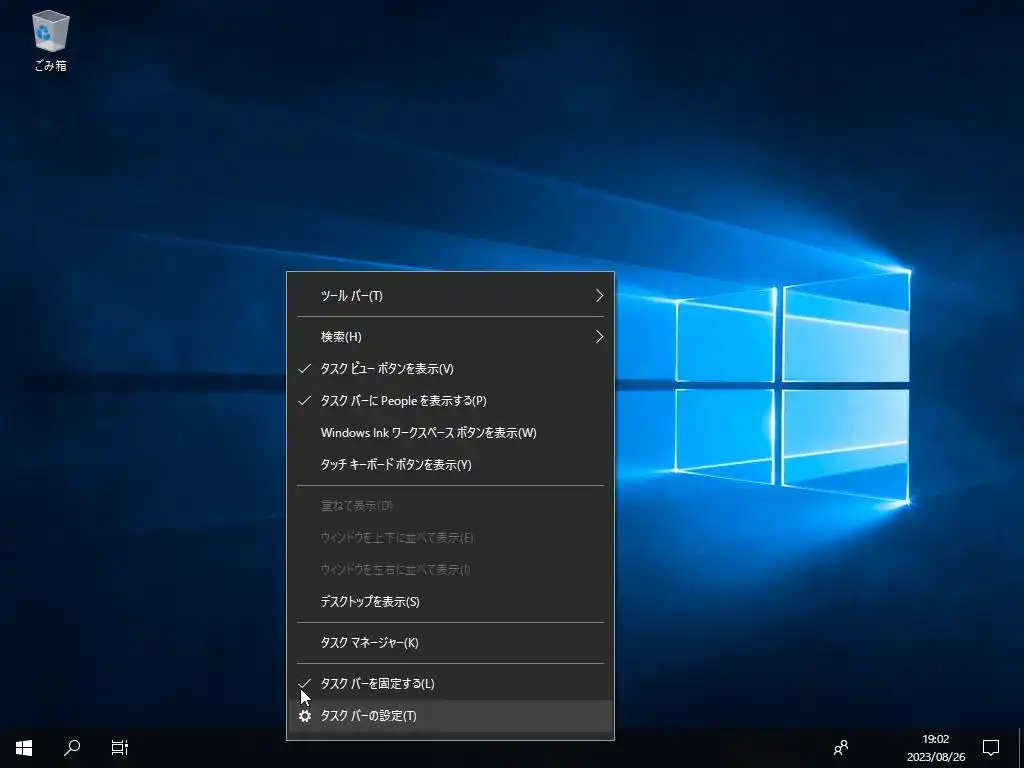Enable タッチ キーボード ボタンを表示(Y)
This screenshot has height=768, width=1024.
click(450, 465)
